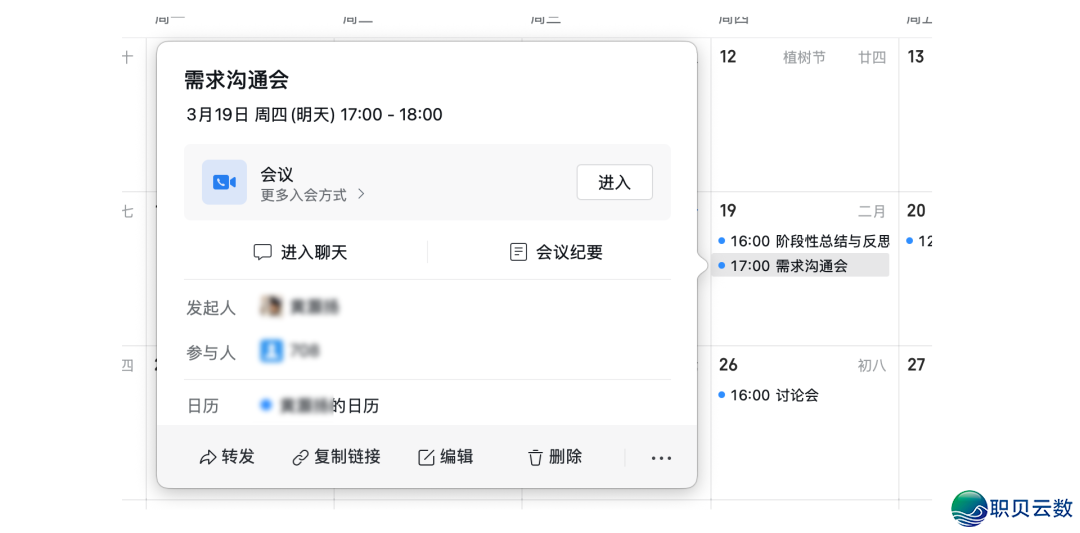
Task: Join the meeting with the 进入 button
Action: pyautogui.click(x=614, y=182)
